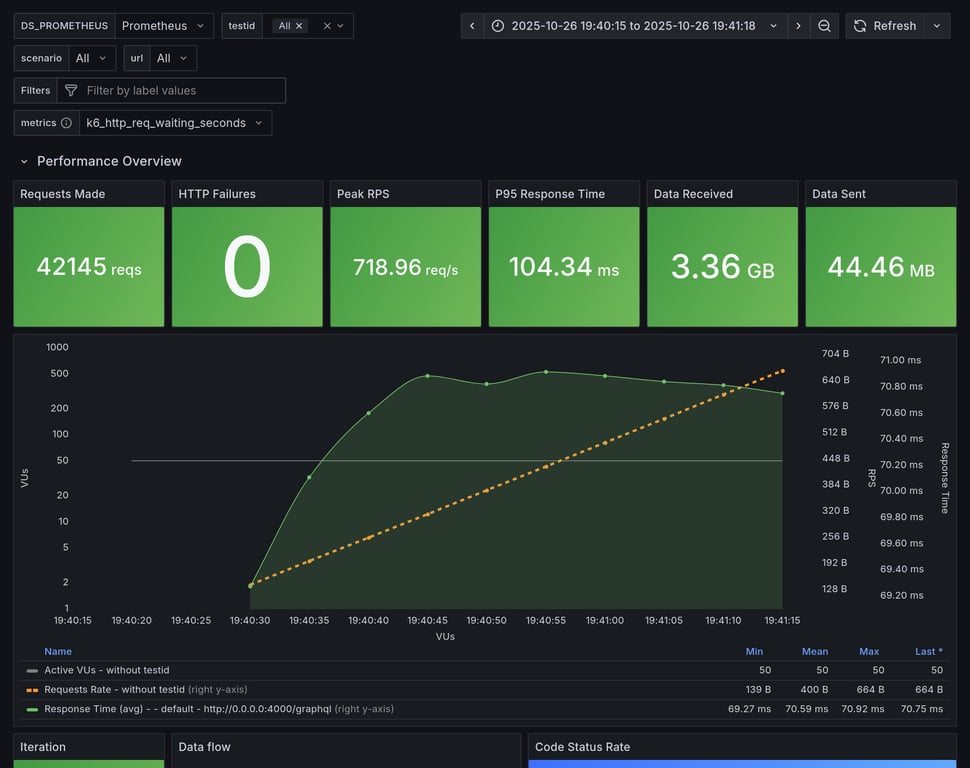Click the metrics info icon

click(66, 123)
